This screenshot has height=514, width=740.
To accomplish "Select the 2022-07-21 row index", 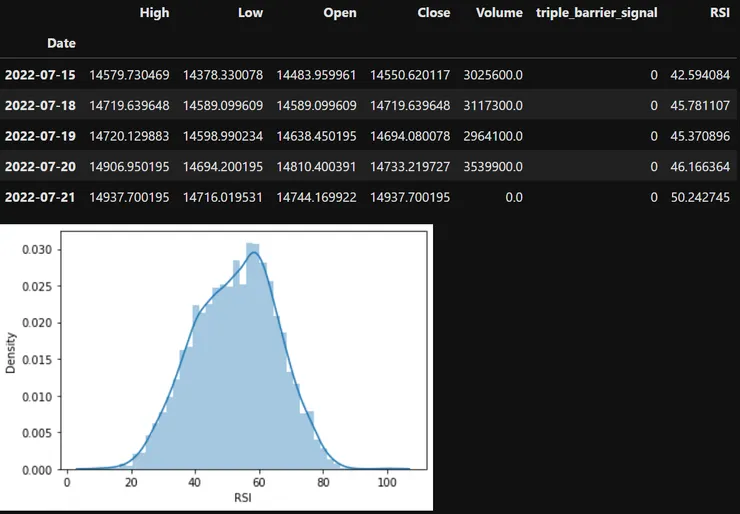I will [x=40, y=198].
